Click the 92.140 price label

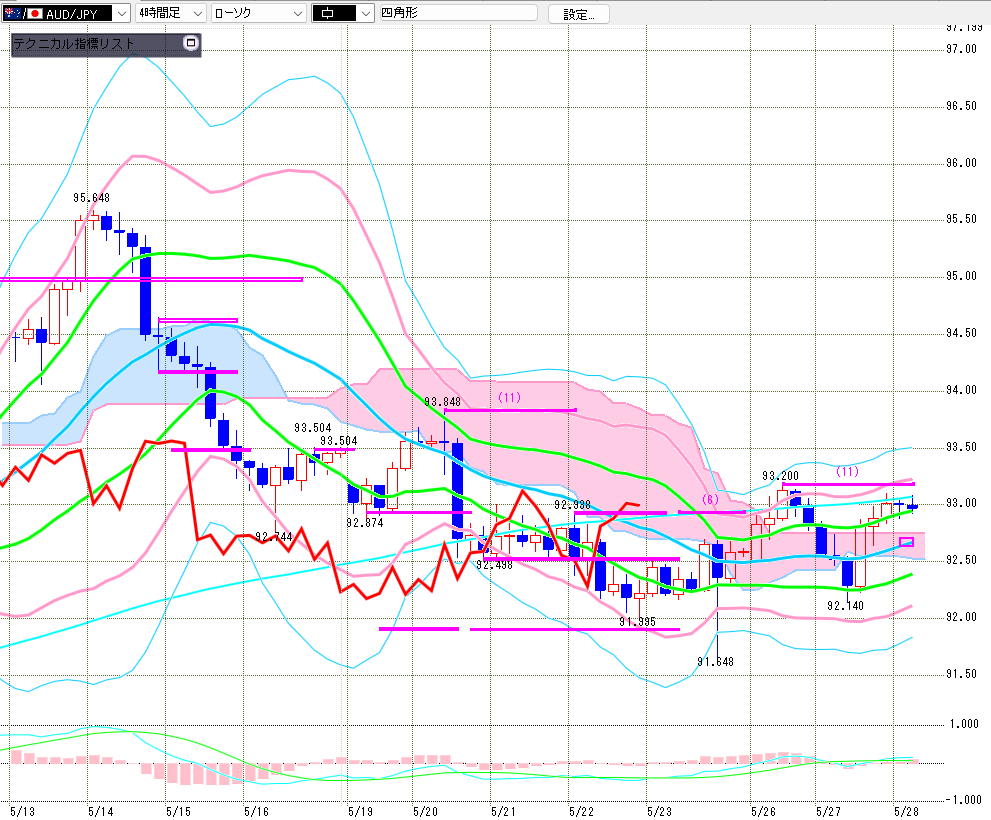point(845,606)
